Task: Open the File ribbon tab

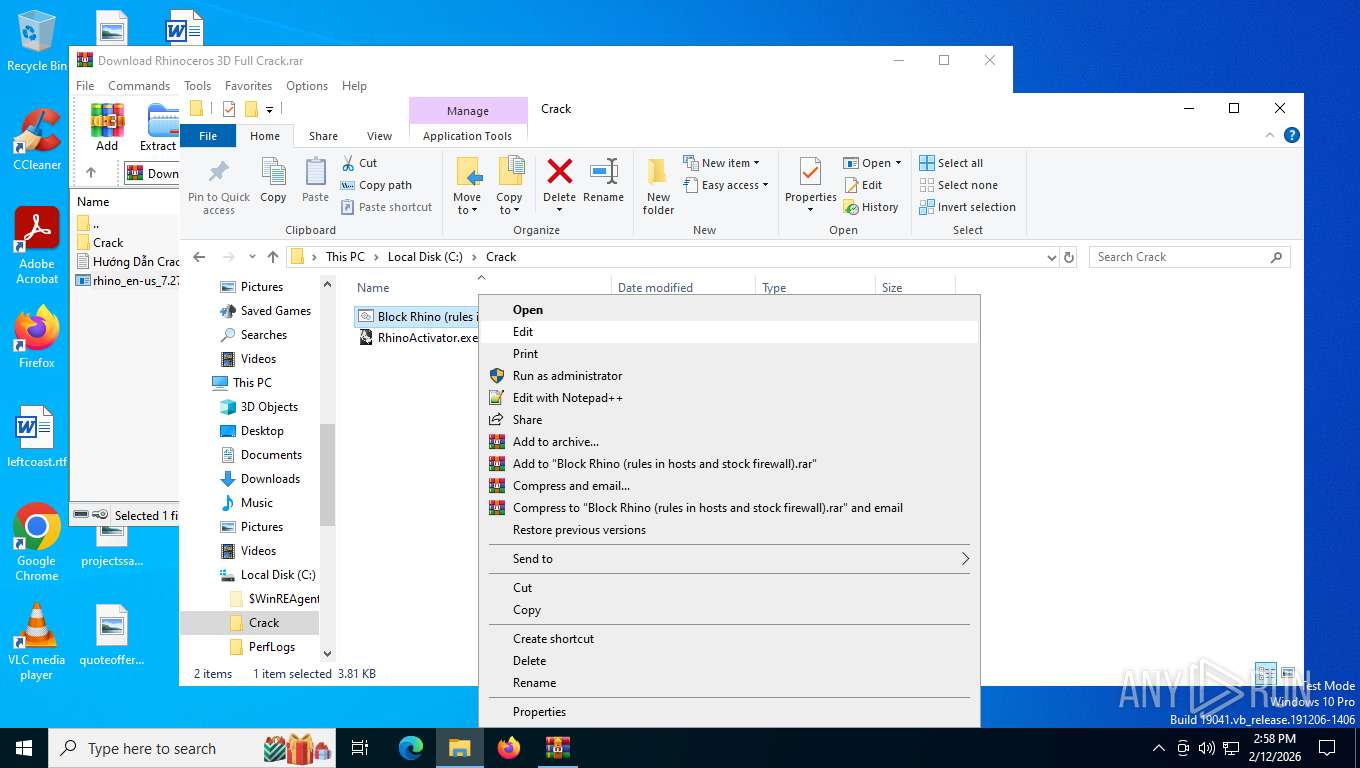Action: tap(208, 136)
